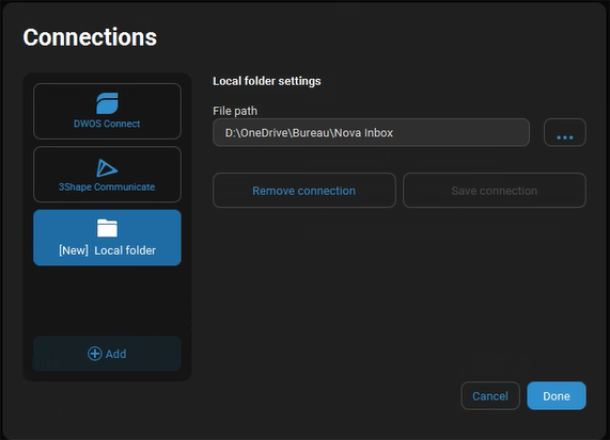The width and height of the screenshot is (610, 440).
Task: Select the DWOS Connect connection label
Action: (107, 124)
